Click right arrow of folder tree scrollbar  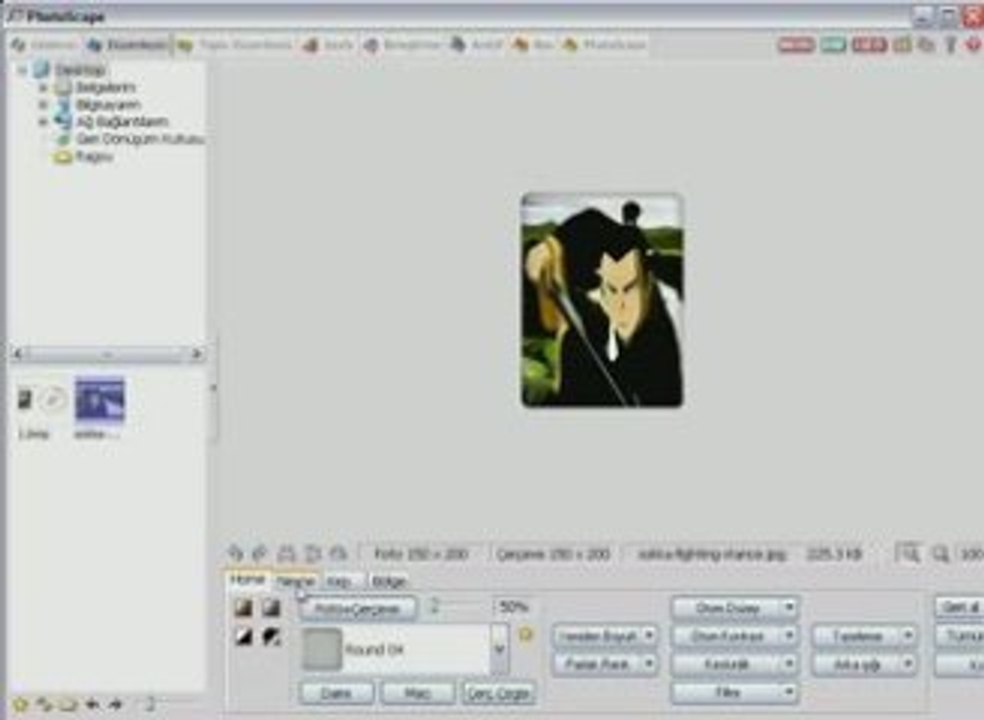coord(196,354)
